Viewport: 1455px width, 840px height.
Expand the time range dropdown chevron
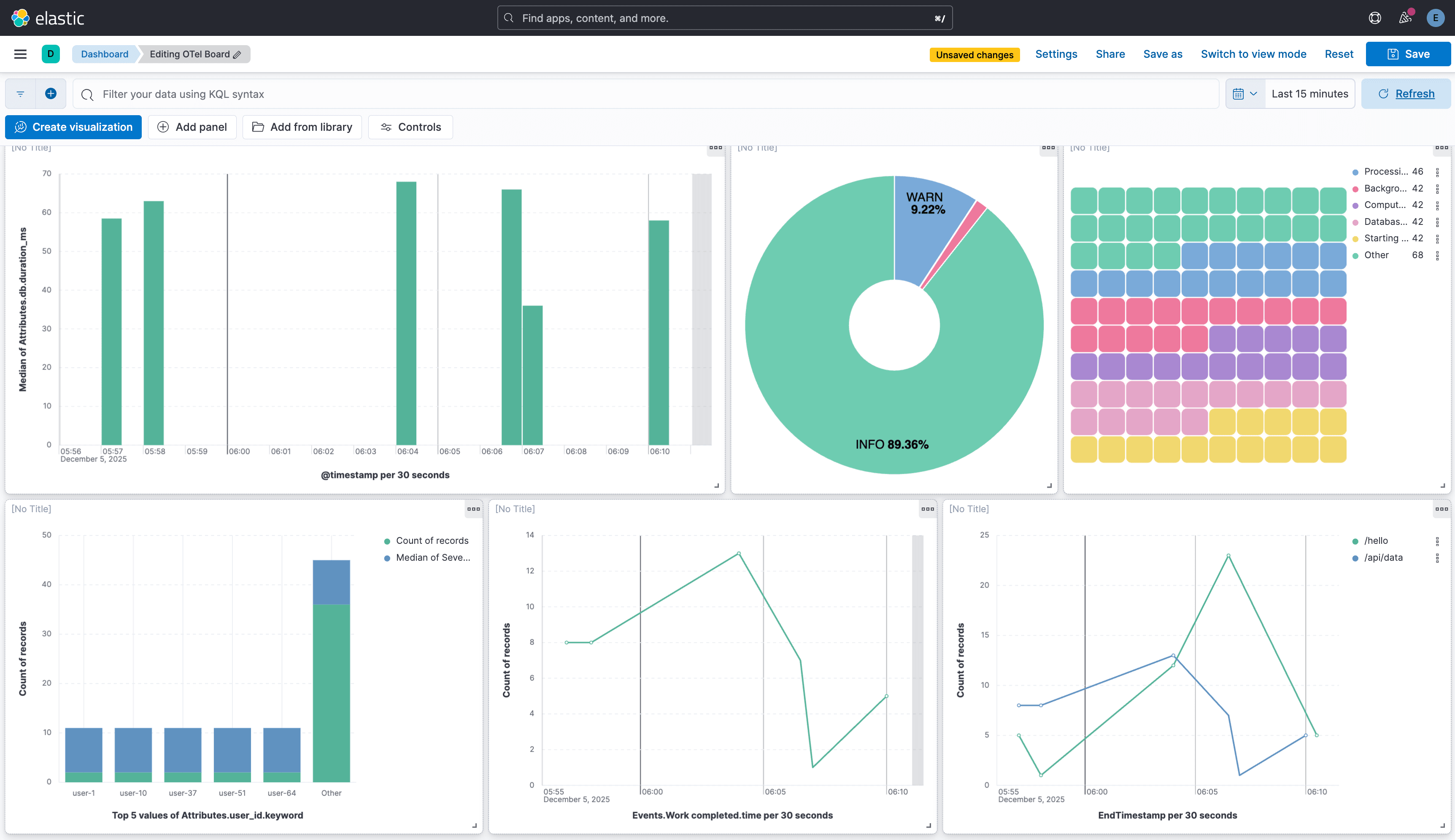click(x=1254, y=94)
